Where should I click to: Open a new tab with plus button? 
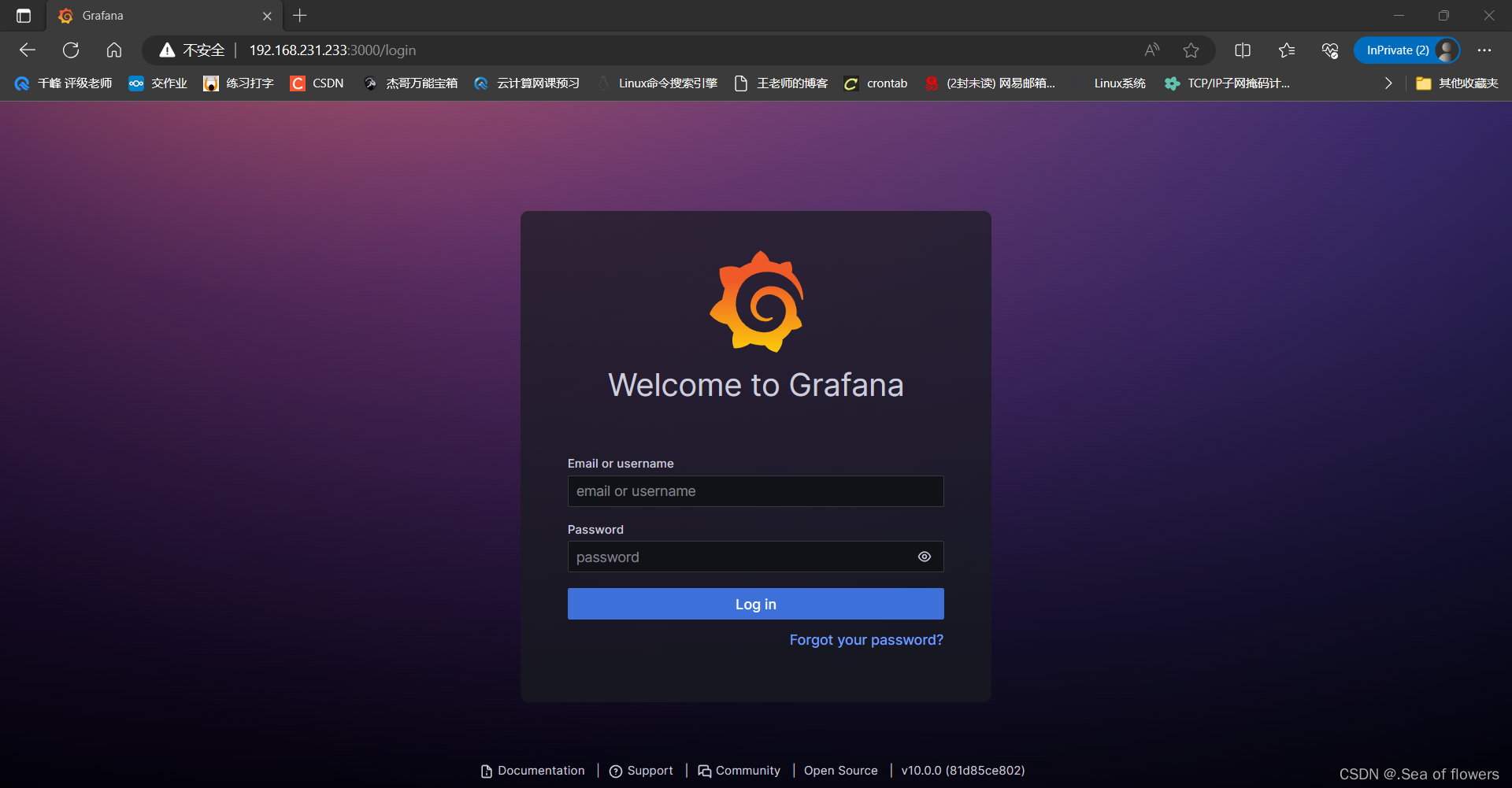tap(300, 16)
